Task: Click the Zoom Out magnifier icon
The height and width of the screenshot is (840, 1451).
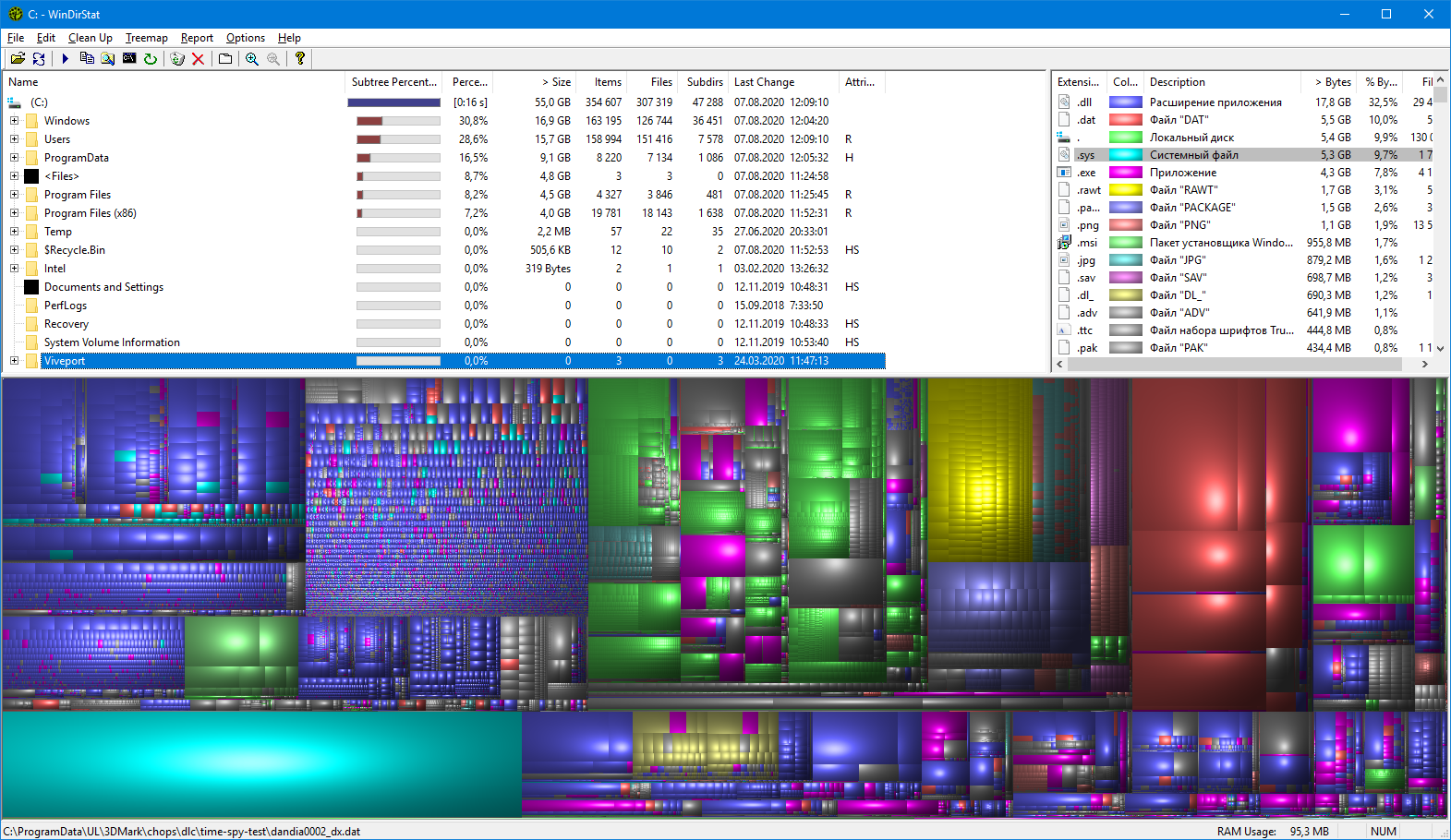Action: [273, 58]
